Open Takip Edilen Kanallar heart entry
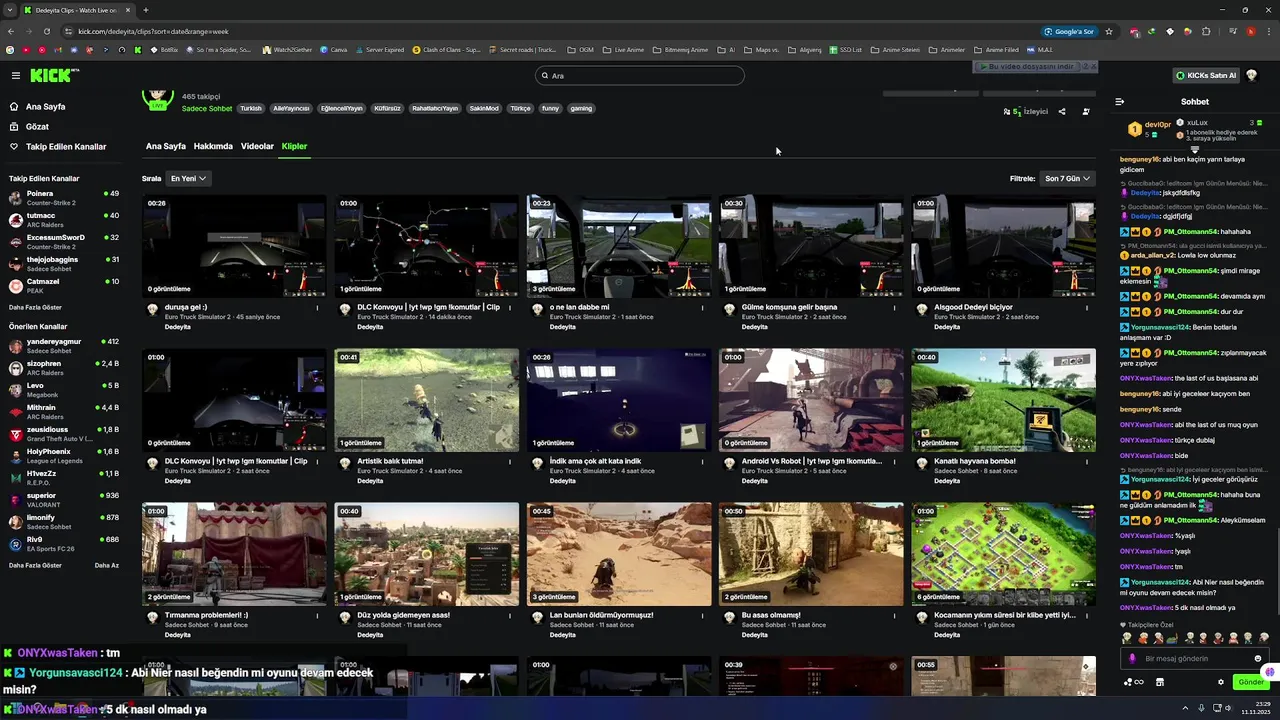The width and height of the screenshot is (1280, 720). [x=57, y=147]
